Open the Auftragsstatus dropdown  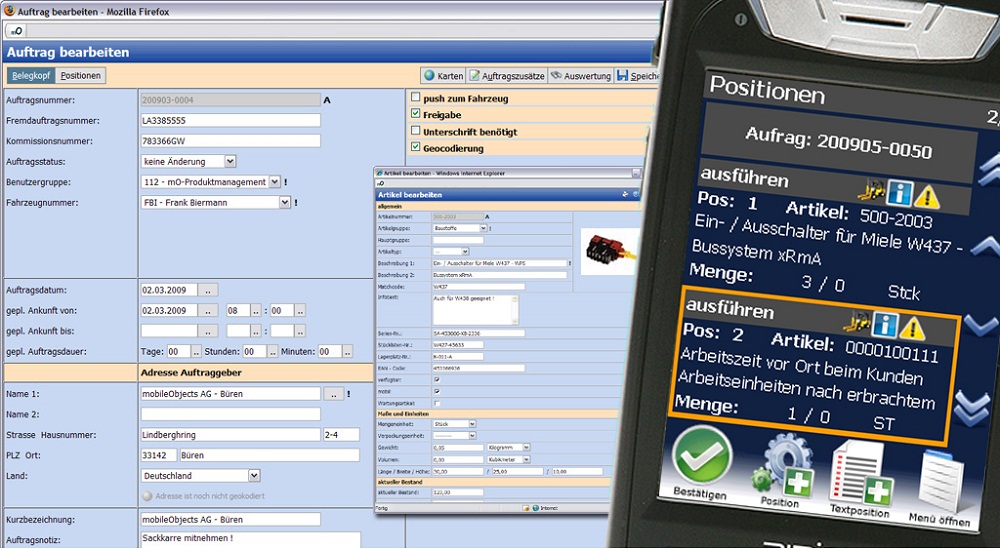click(230, 161)
